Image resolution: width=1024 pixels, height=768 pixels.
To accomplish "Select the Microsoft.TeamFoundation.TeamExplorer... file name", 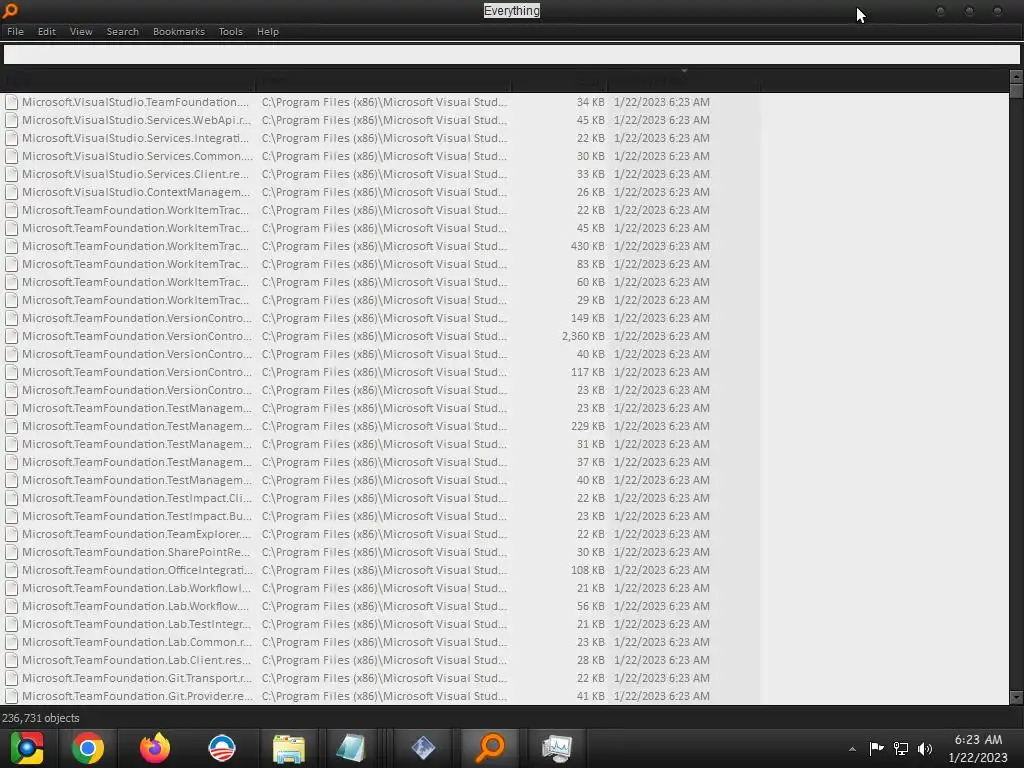I will (x=136, y=534).
